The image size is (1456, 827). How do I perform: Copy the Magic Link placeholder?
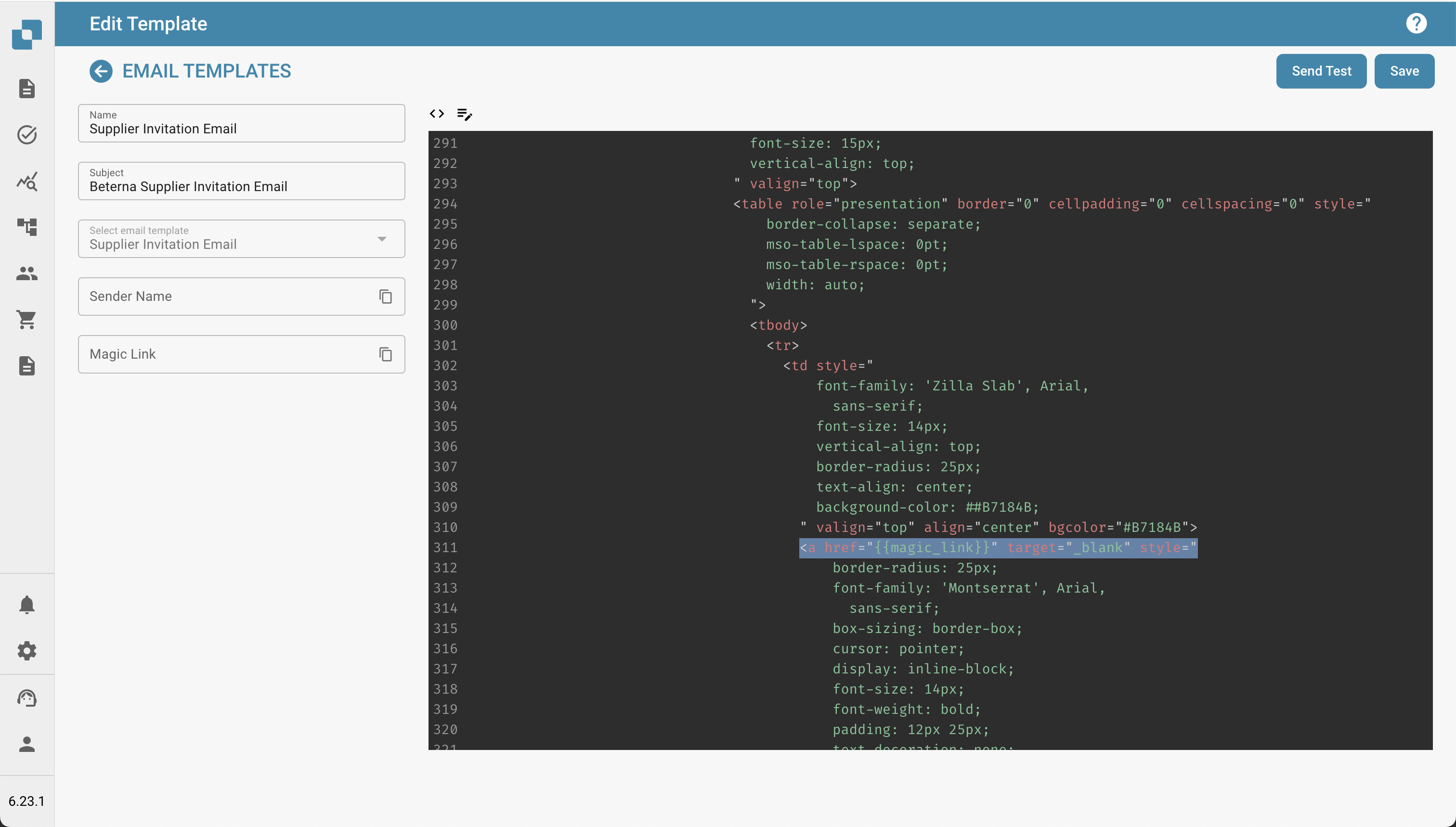(385, 354)
